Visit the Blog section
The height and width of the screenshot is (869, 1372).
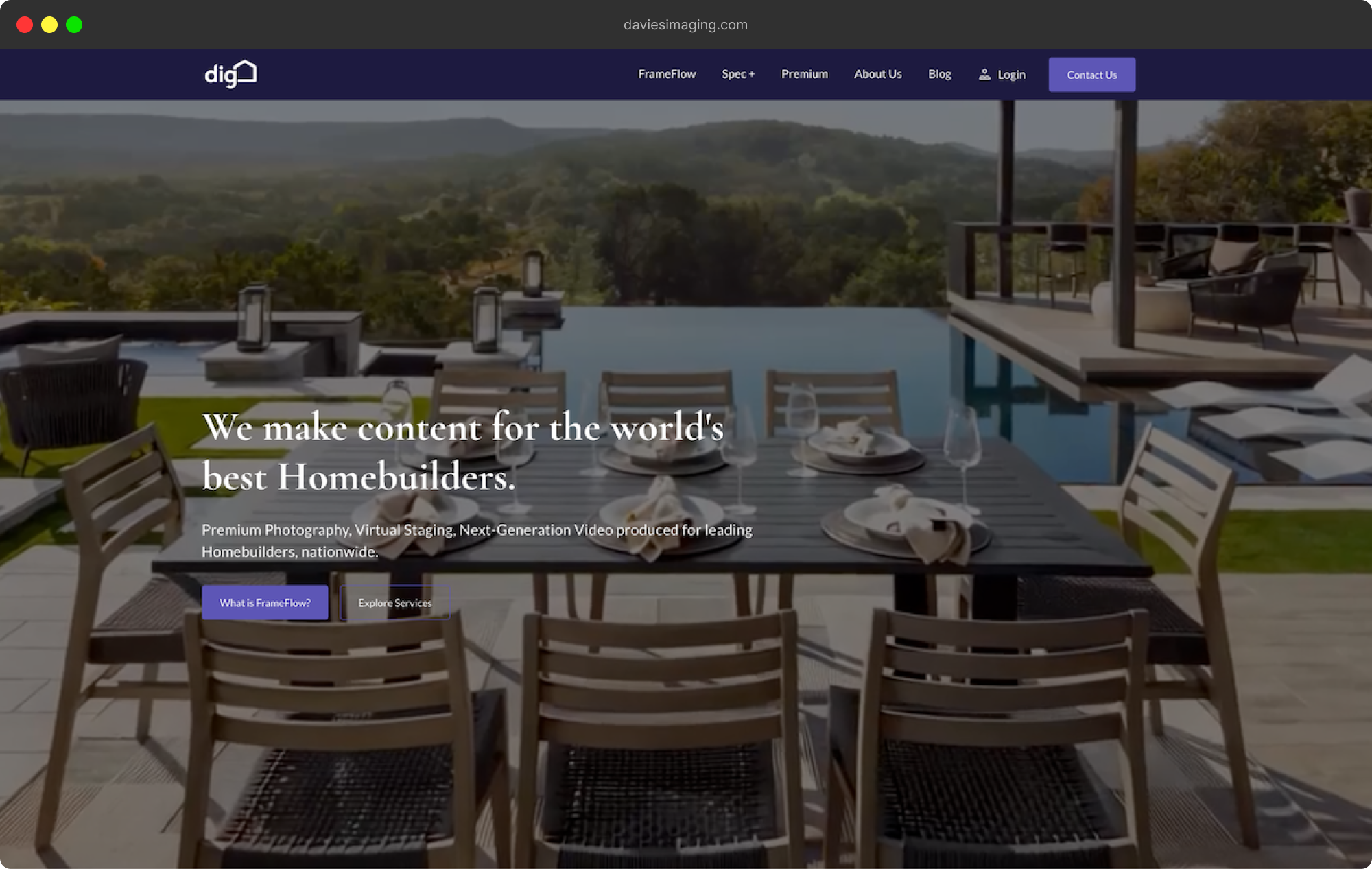pyautogui.click(x=940, y=74)
